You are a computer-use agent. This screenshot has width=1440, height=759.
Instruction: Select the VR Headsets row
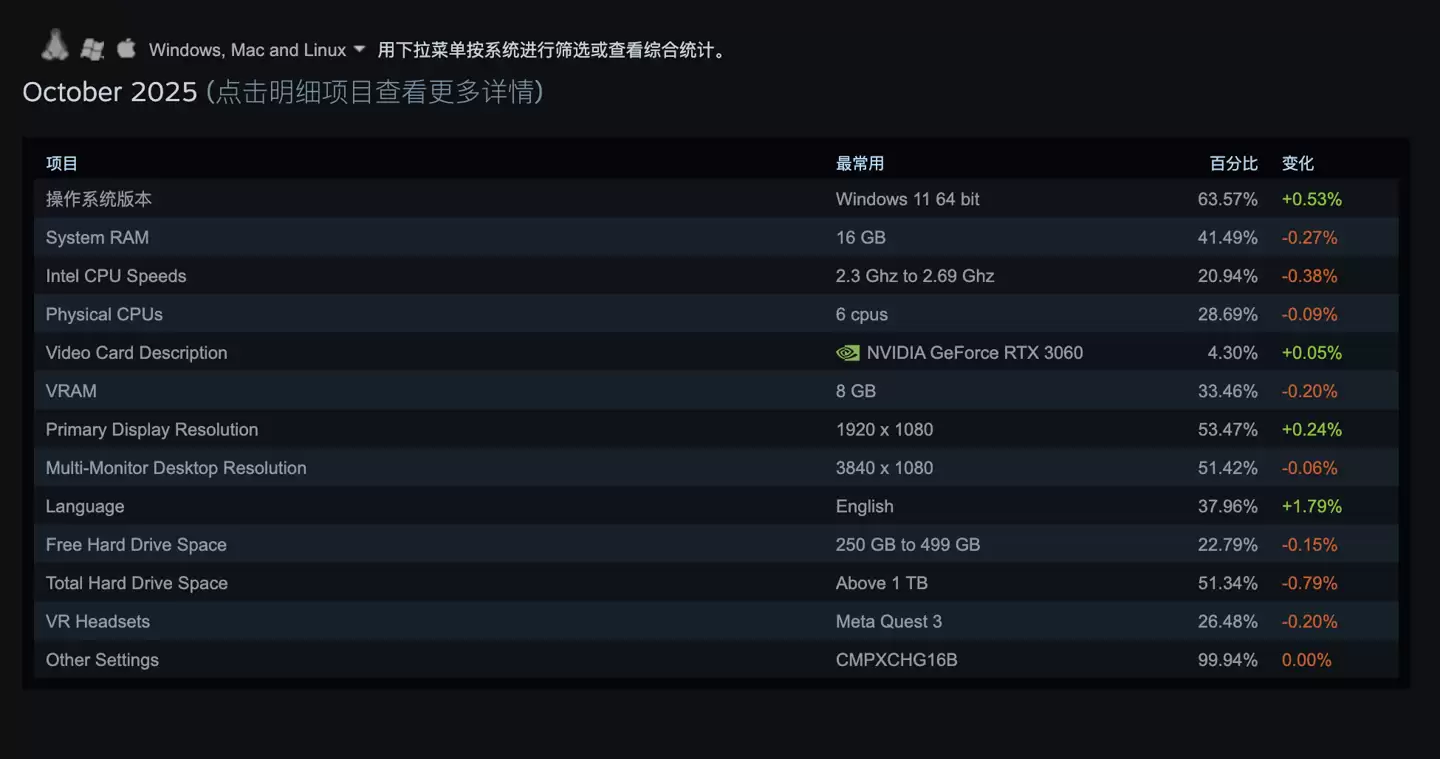click(98, 621)
